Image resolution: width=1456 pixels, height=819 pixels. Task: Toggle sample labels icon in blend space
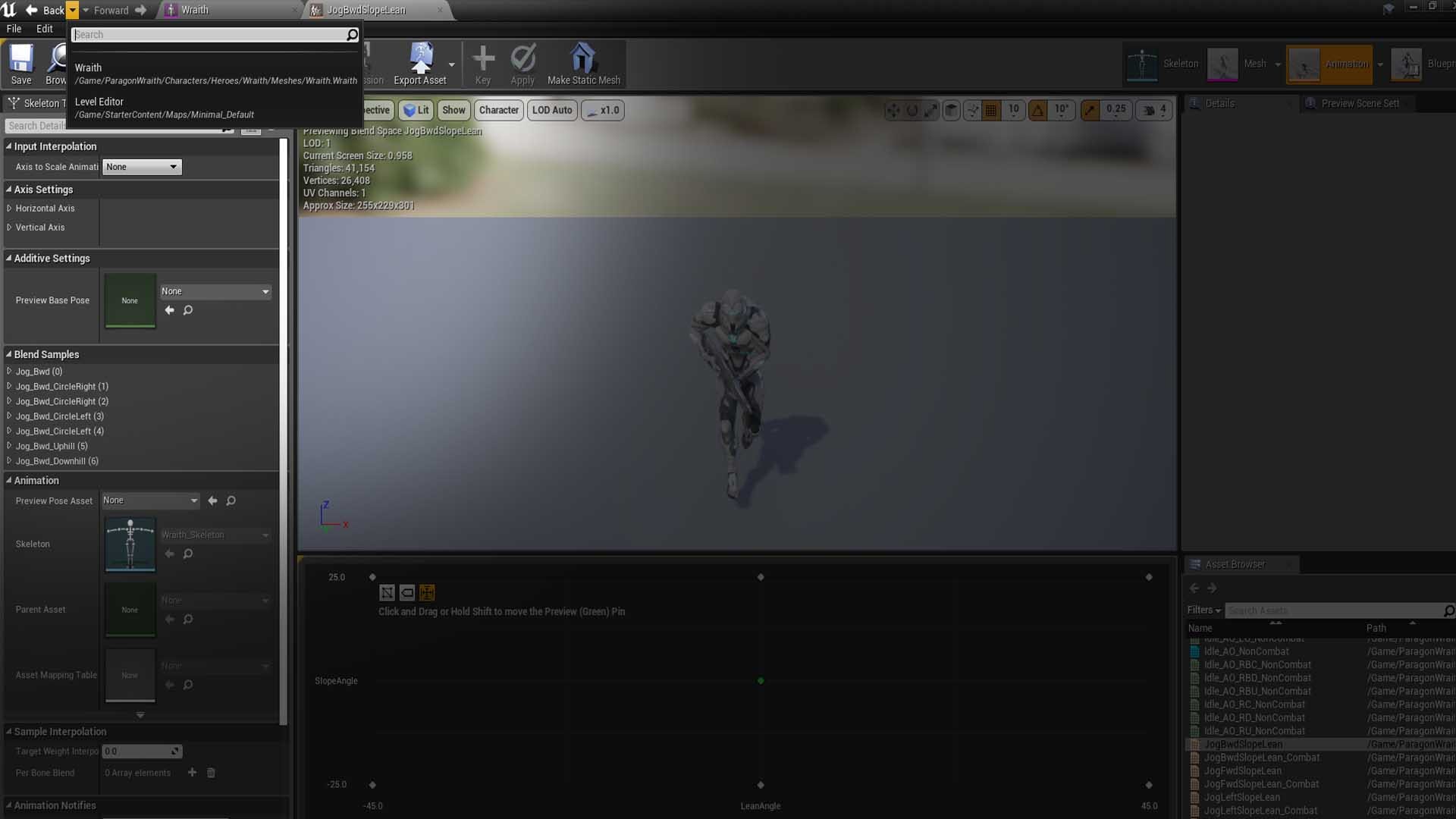(407, 593)
